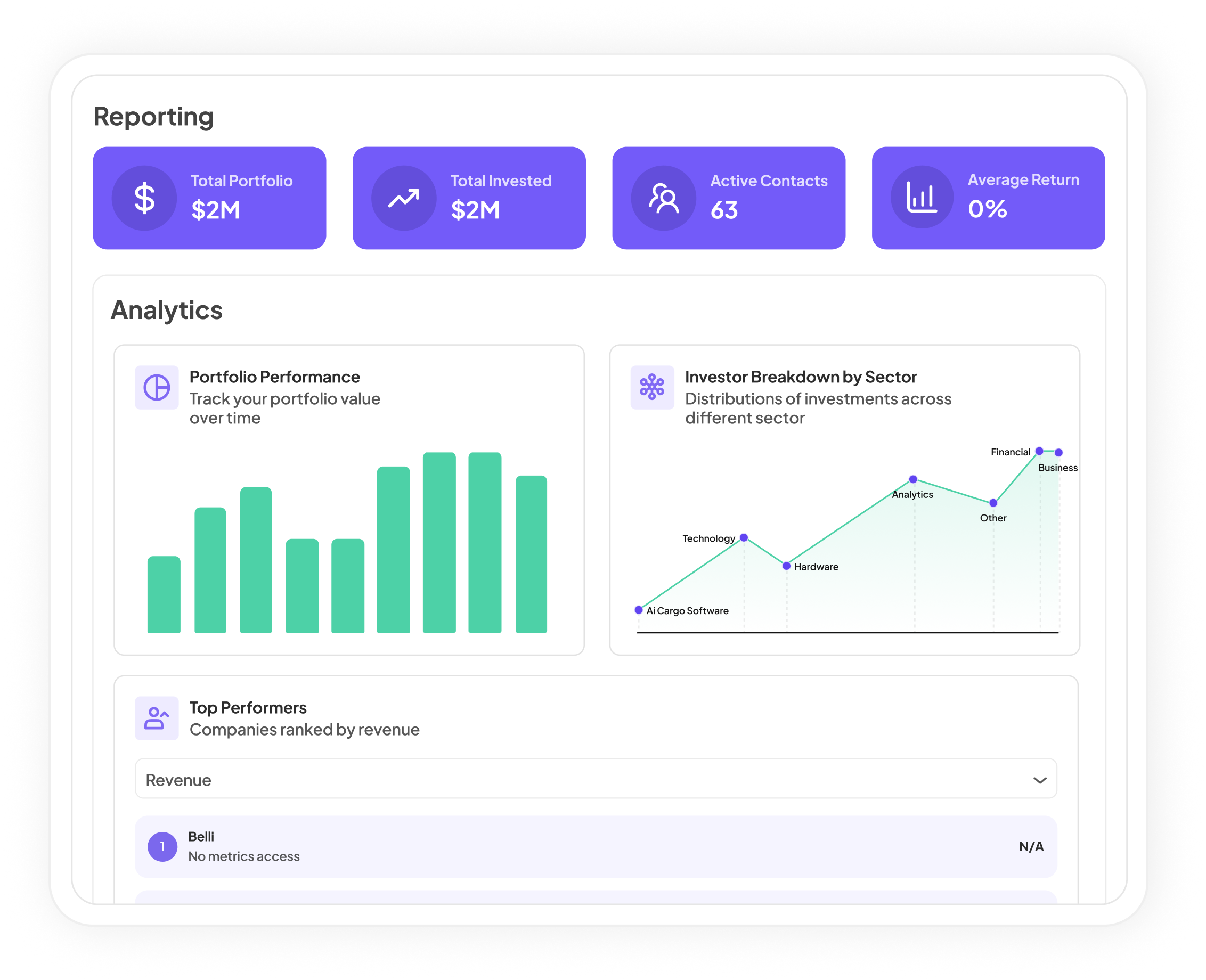Click the Technology data point on chart
The image size is (1206, 980).
coord(744,537)
